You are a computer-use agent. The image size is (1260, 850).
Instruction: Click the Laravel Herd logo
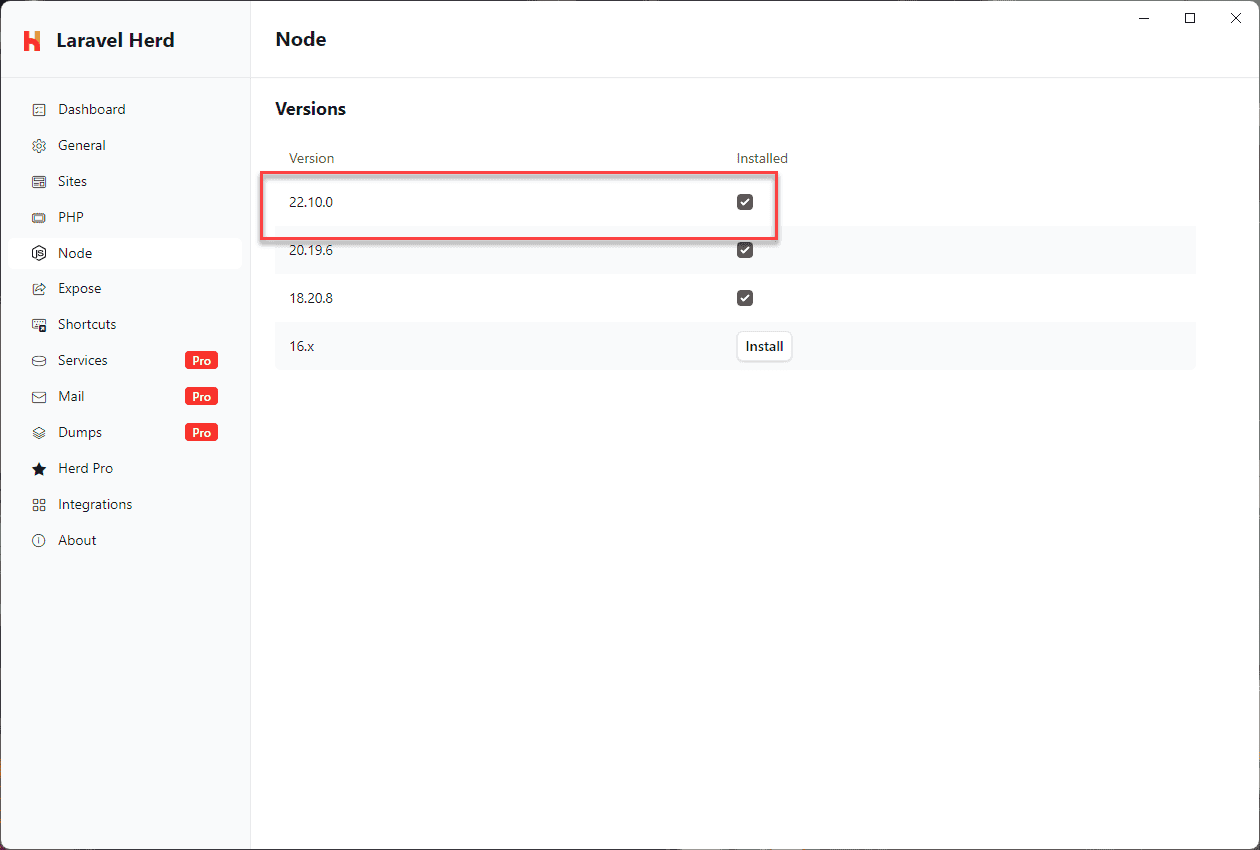click(32, 41)
